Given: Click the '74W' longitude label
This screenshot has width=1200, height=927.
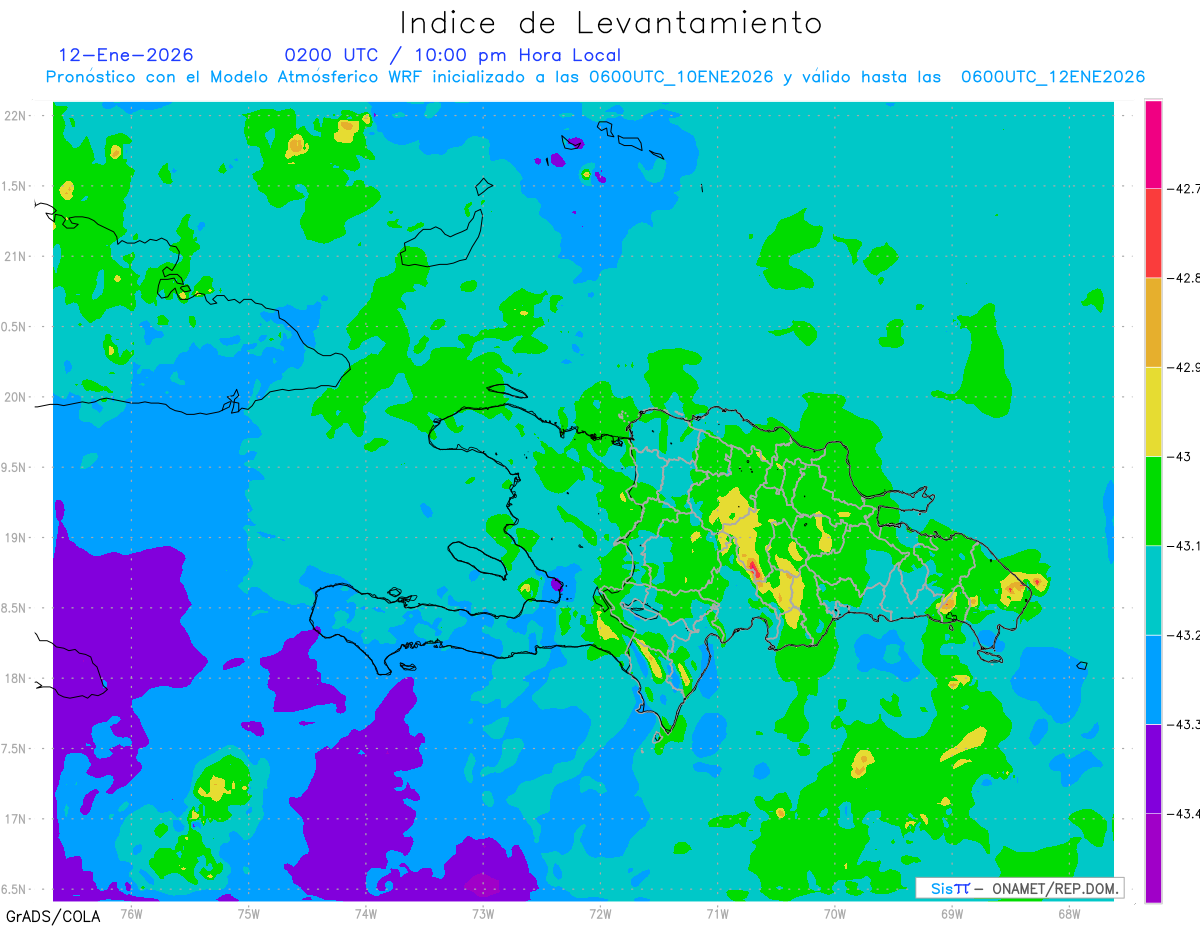Looking at the screenshot, I should 366,913.
